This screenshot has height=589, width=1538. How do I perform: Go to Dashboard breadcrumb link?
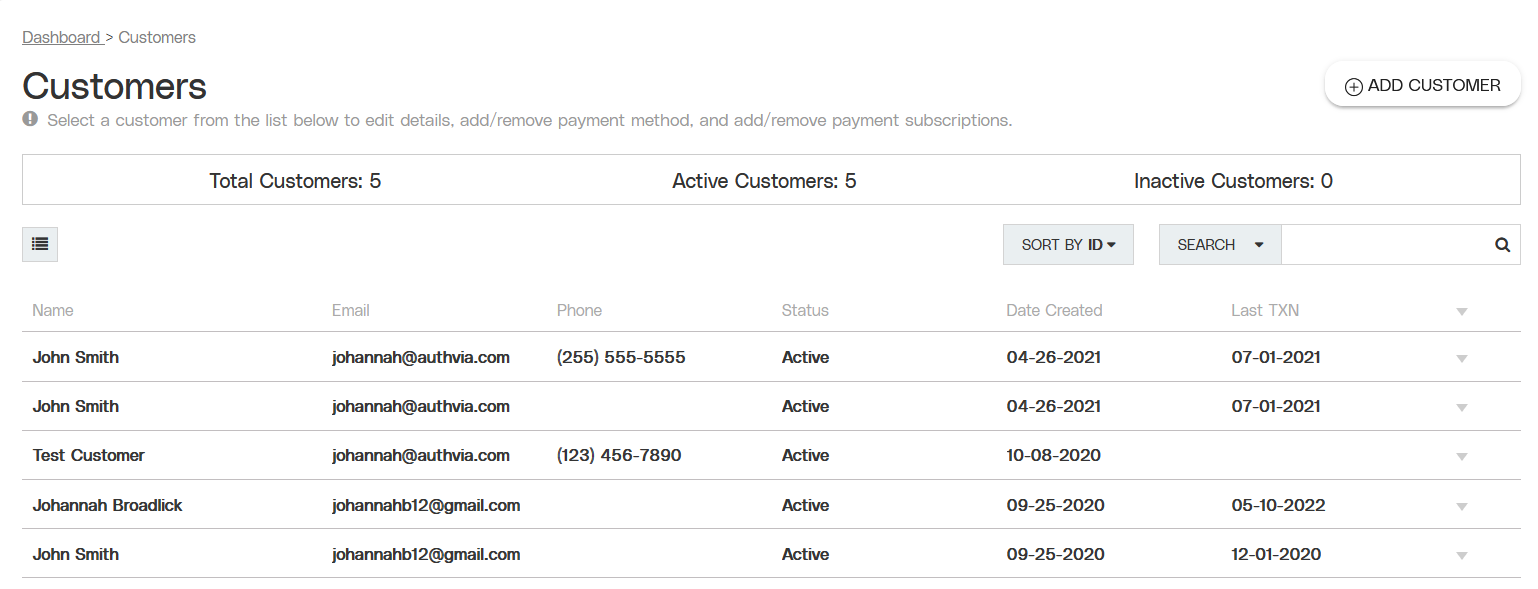click(x=61, y=37)
